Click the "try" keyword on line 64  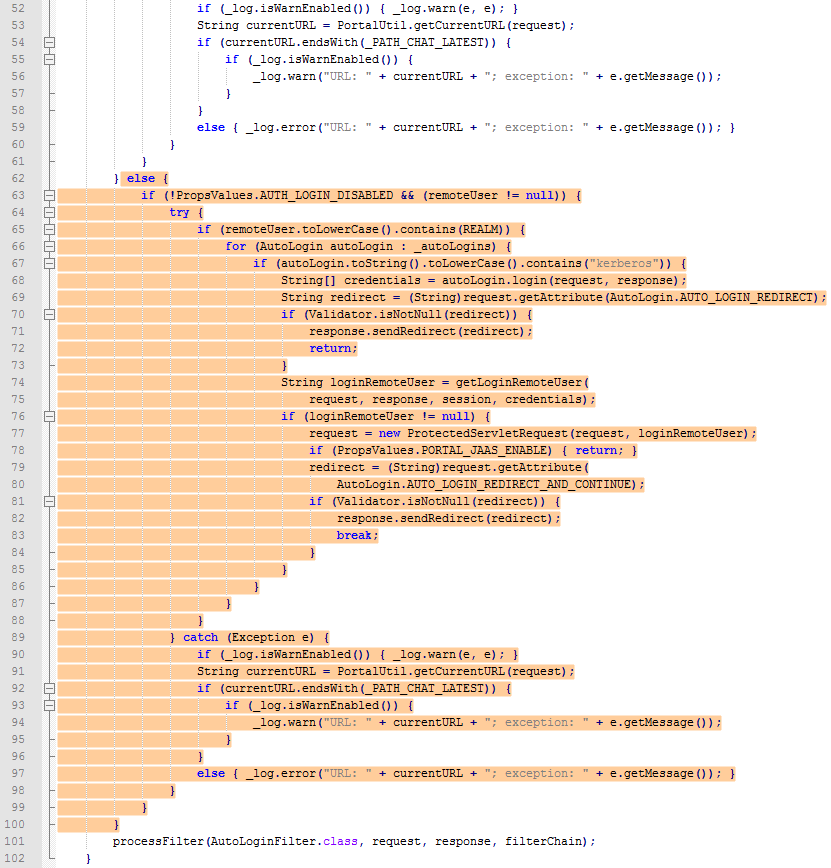179,213
